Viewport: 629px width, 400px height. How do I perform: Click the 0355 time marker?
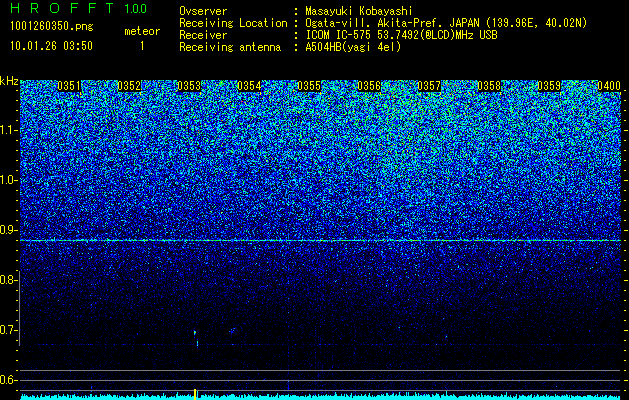click(x=309, y=86)
